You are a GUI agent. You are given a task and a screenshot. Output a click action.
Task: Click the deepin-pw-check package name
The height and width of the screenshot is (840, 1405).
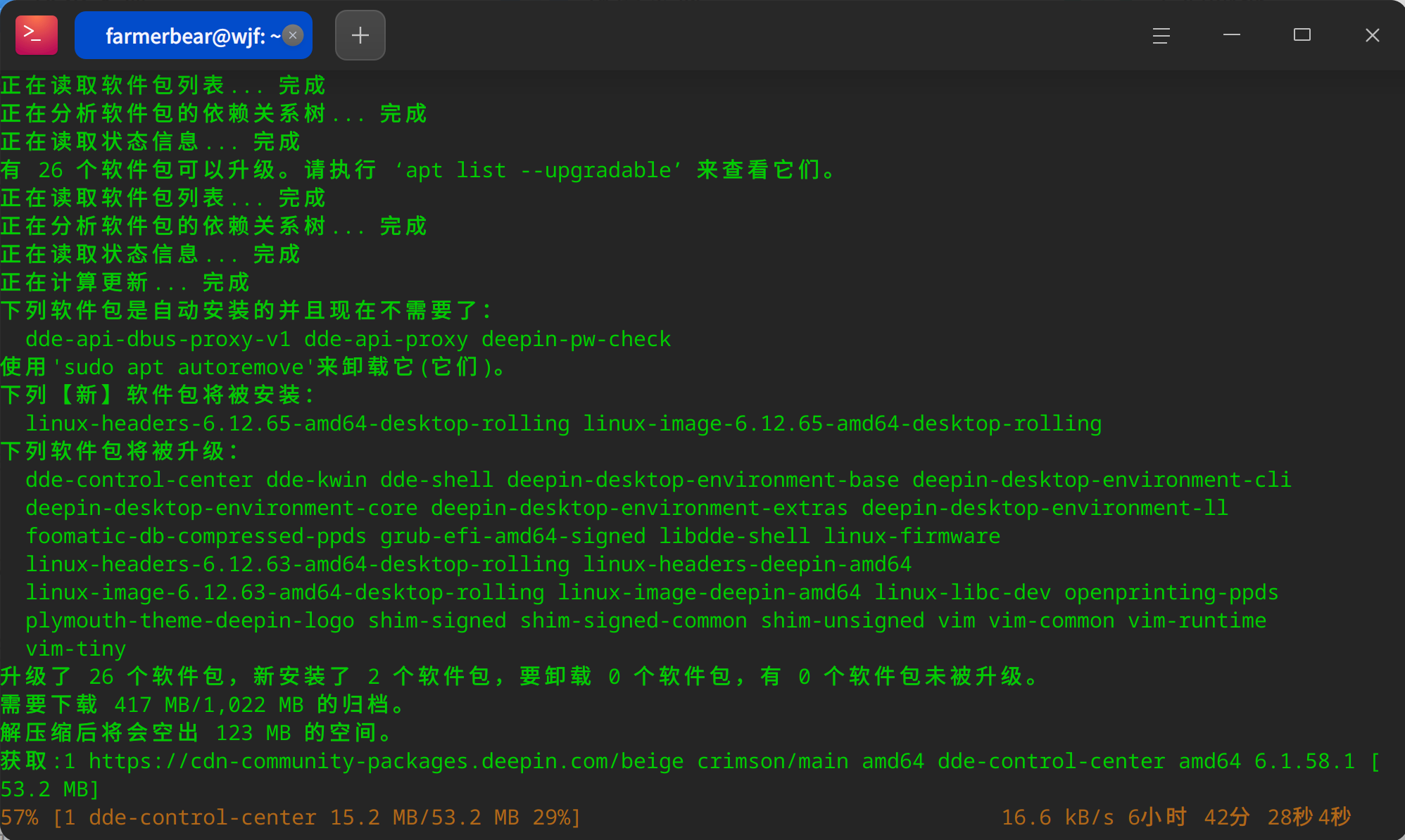576,339
